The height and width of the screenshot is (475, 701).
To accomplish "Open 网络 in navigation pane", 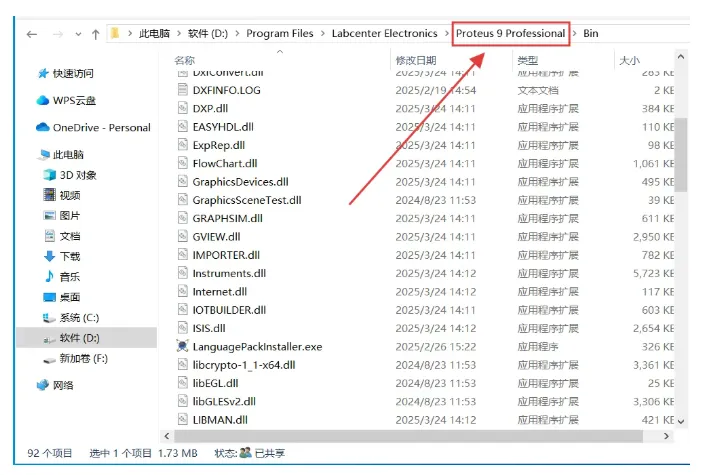I will (63, 386).
